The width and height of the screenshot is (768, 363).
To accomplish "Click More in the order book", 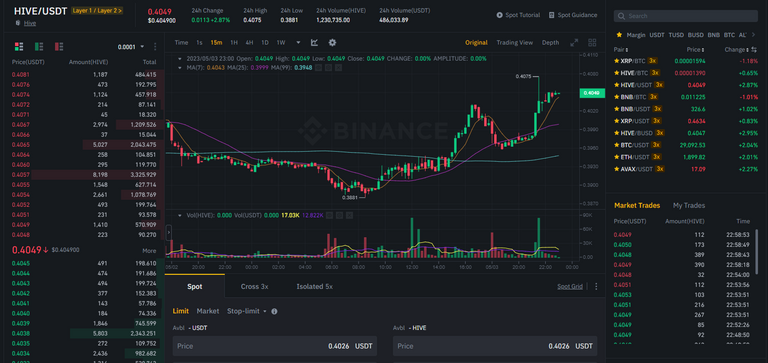I will point(149,251).
